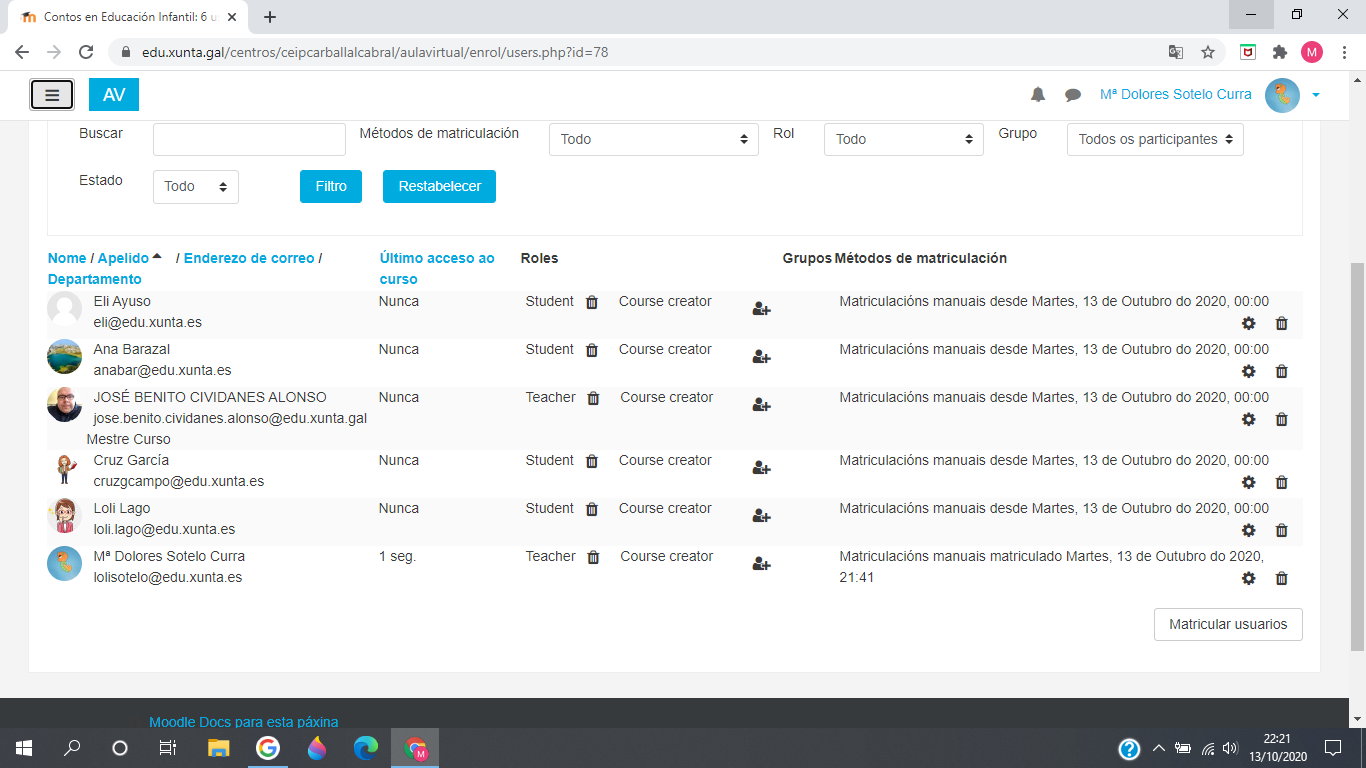Open File Explorer from the taskbar
This screenshot has width=1366, height=768.
coord(218,748)
